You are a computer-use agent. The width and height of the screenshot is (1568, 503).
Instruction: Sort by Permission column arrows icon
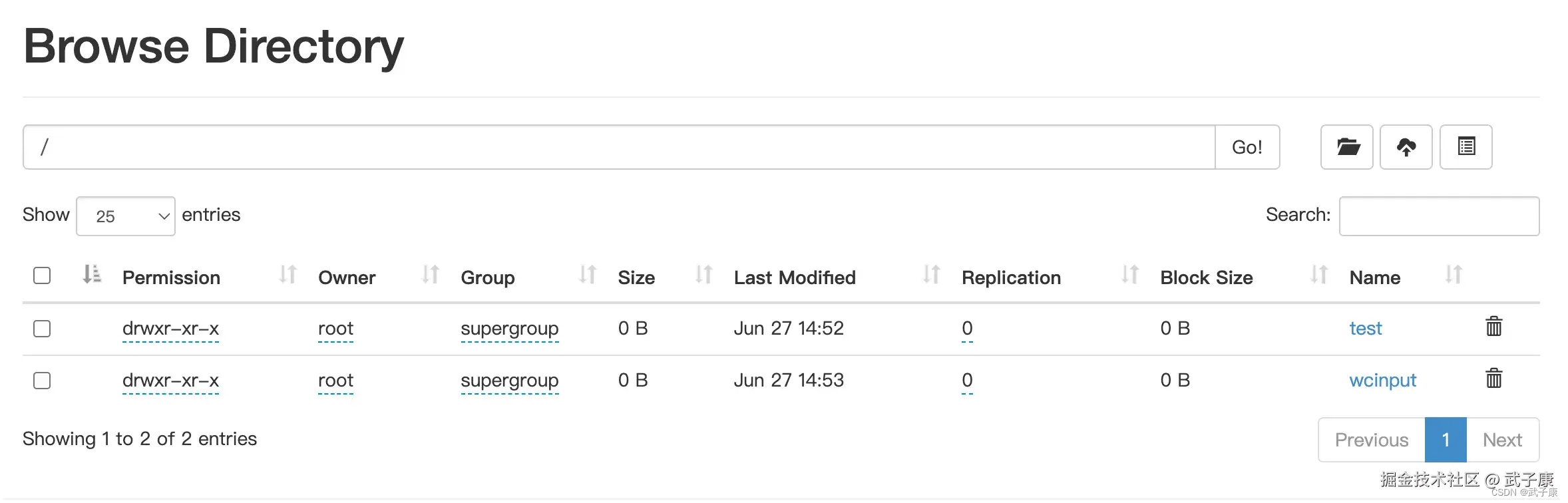click(288, 275)
